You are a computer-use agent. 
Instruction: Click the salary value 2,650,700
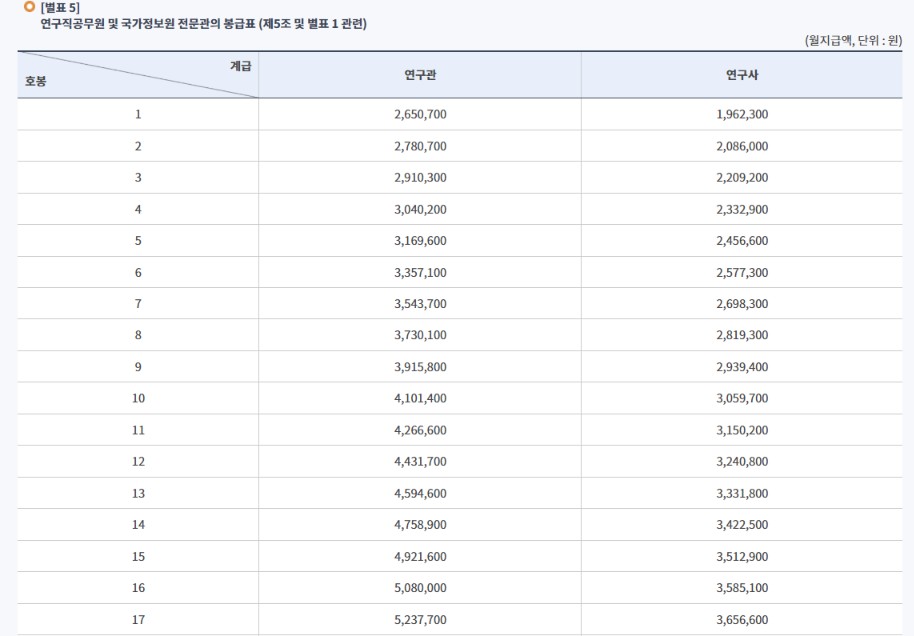point(420,114)
